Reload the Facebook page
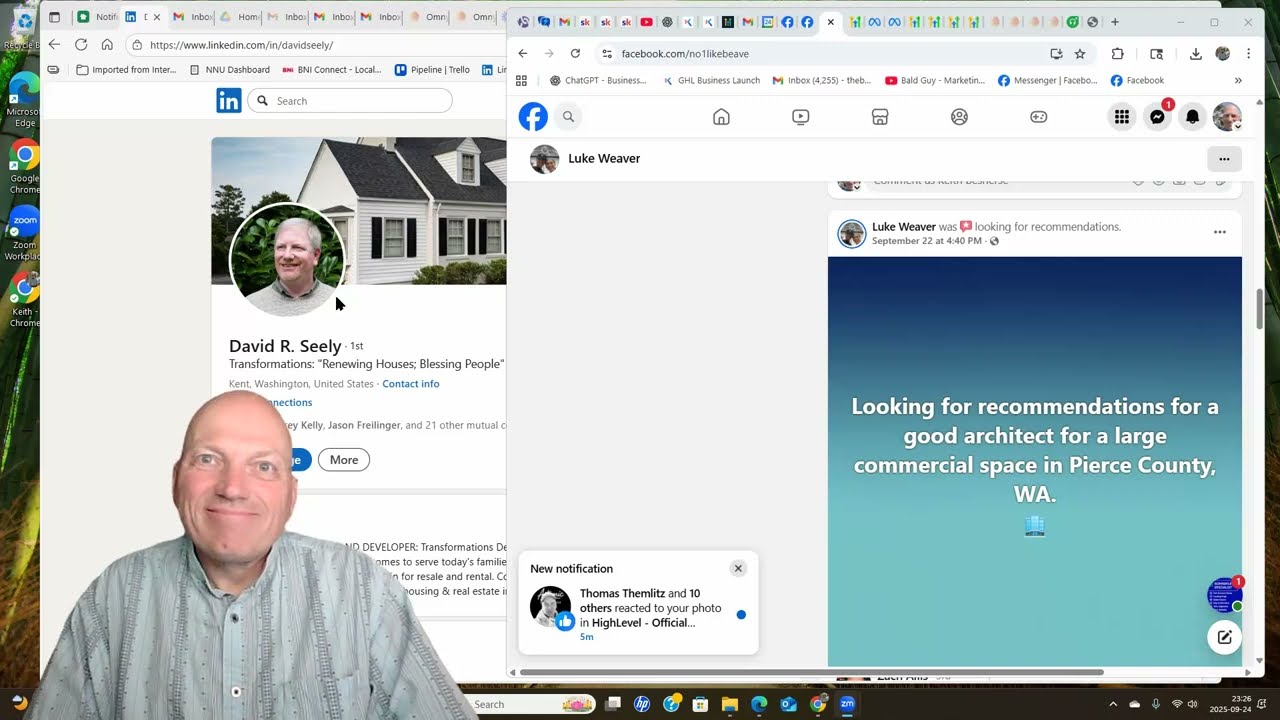Screen dimensions: 1280x720 click(575, 54)
